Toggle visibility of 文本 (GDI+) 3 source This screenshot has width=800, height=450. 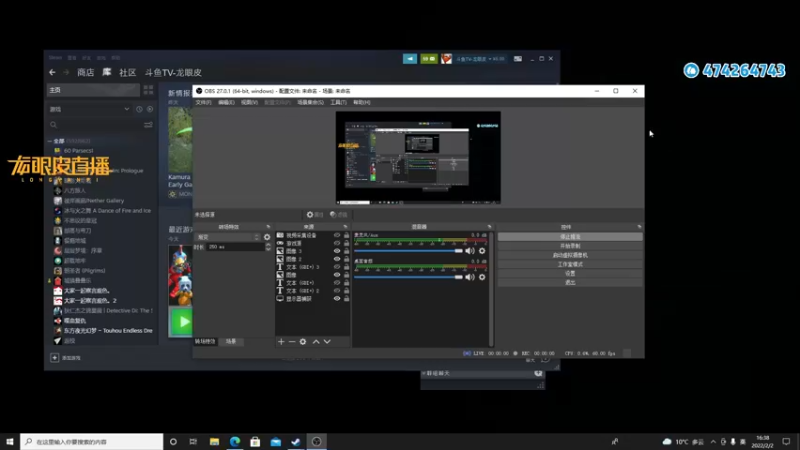[337, 267]
